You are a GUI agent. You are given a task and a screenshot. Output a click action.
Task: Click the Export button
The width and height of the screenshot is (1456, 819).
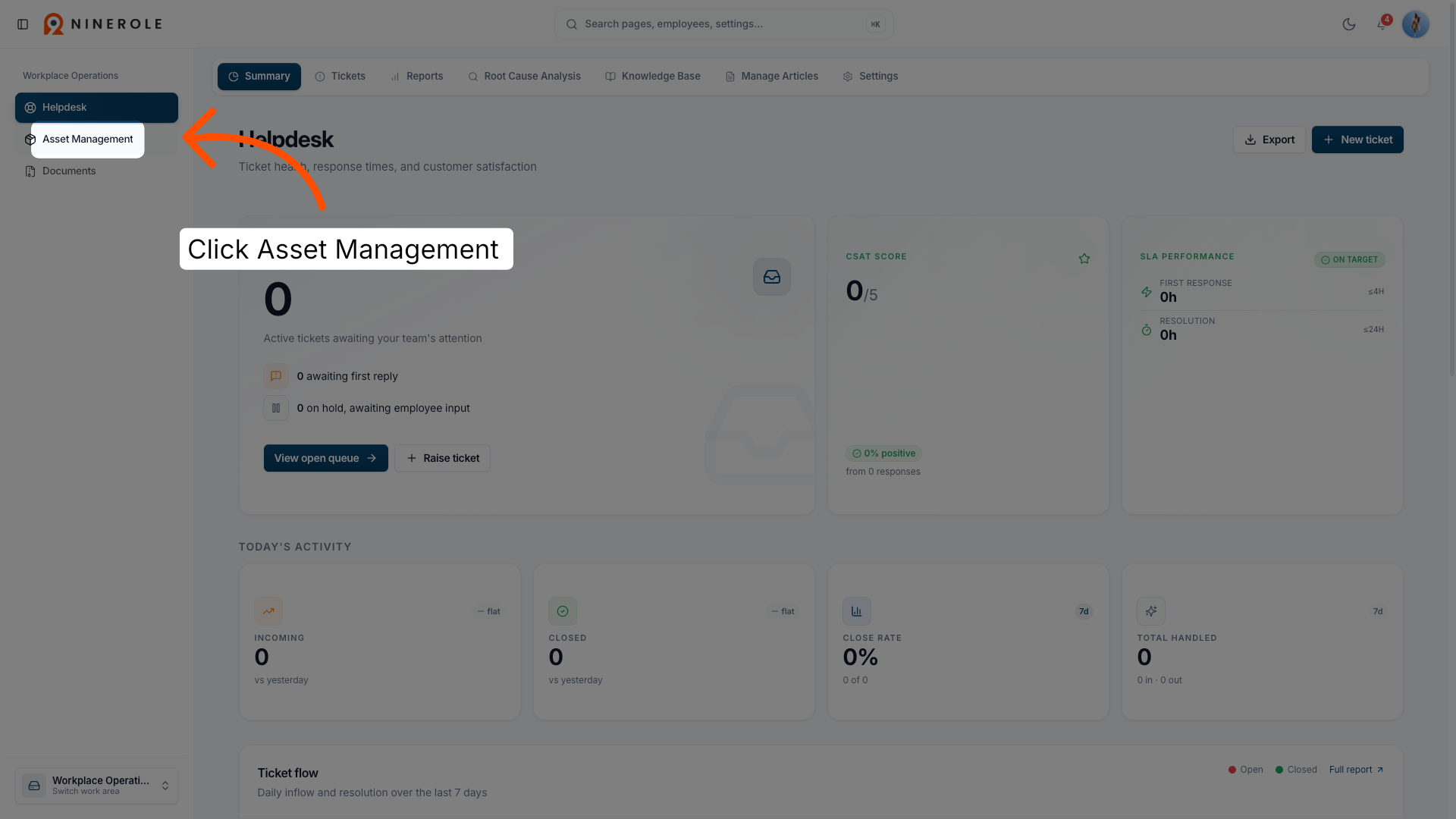point(1269,140)
